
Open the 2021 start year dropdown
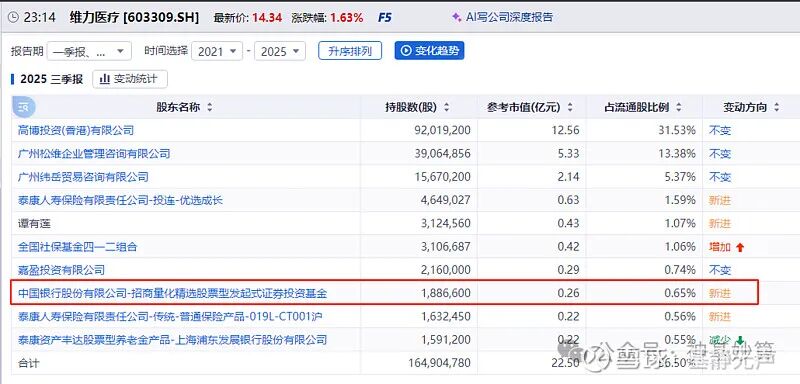click(x=217, y=51)
